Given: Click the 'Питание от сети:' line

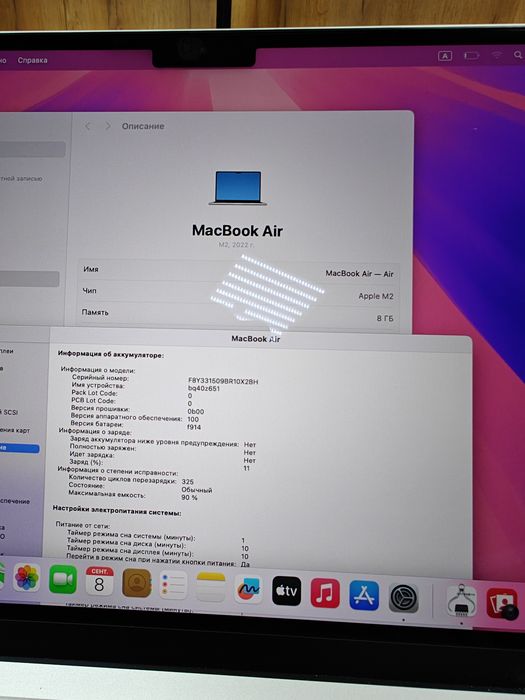Looking at the screenshot, I should [82, 525].
